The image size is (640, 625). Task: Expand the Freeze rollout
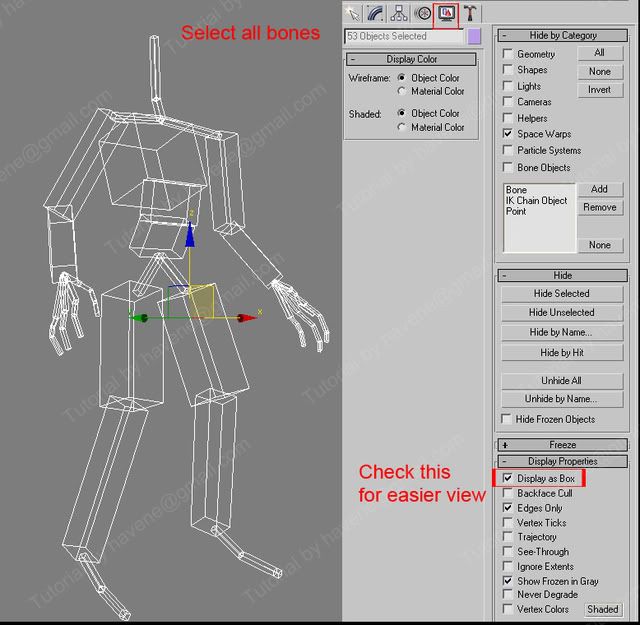tap(504, 444)
